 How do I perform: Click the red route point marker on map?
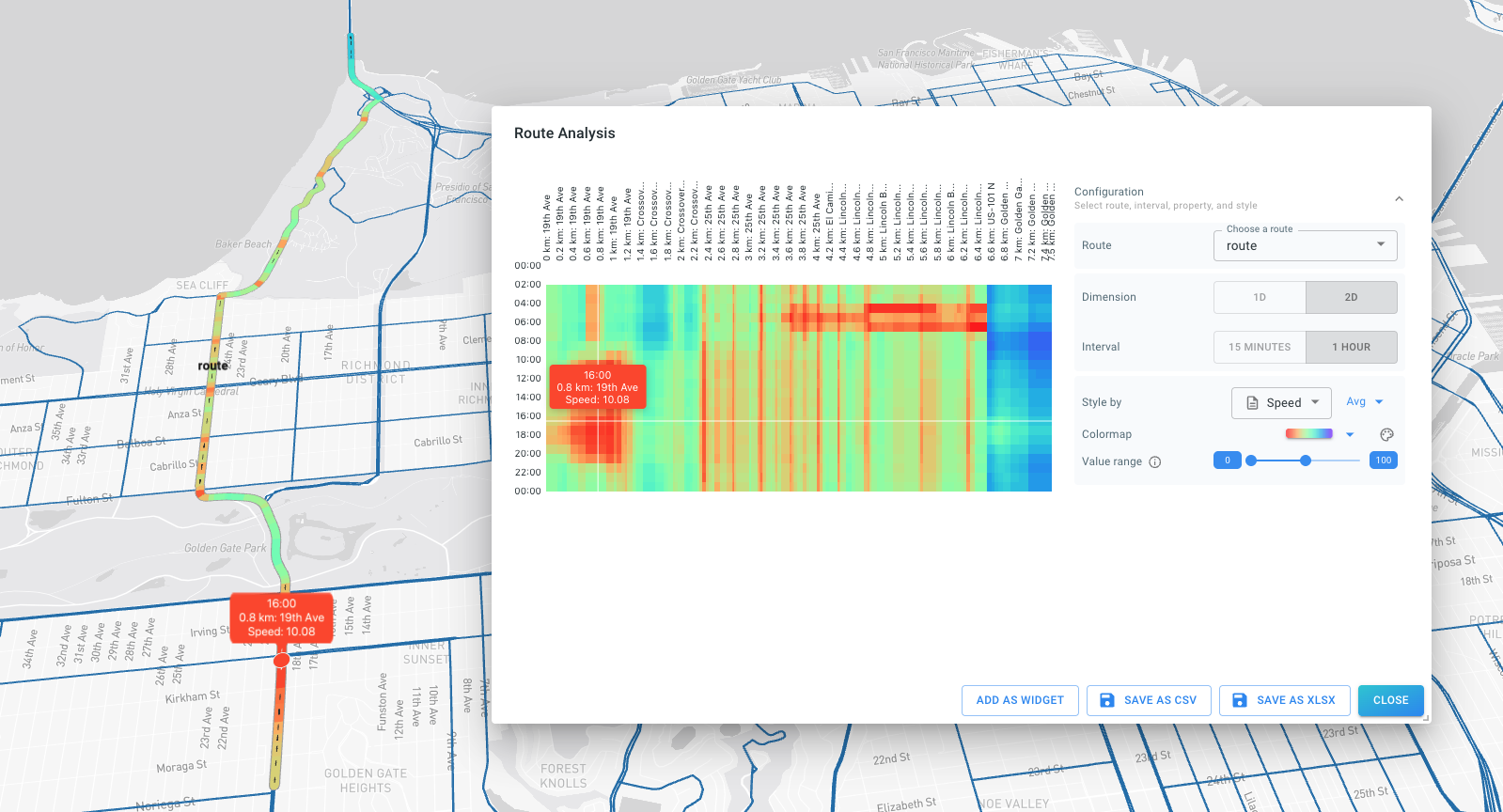(281, 661)
